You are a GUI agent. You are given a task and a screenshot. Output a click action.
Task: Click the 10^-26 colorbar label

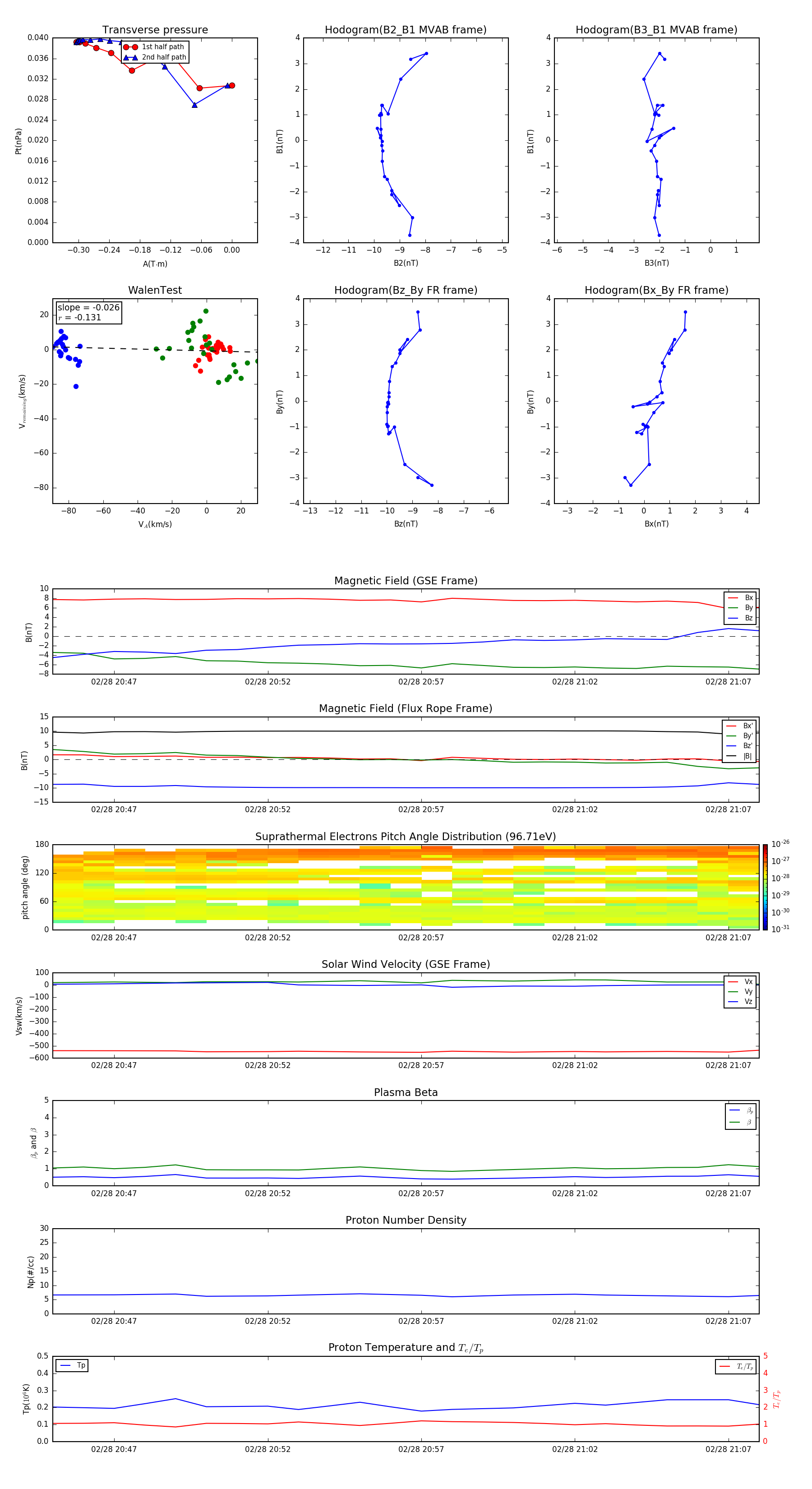(780, 844)
